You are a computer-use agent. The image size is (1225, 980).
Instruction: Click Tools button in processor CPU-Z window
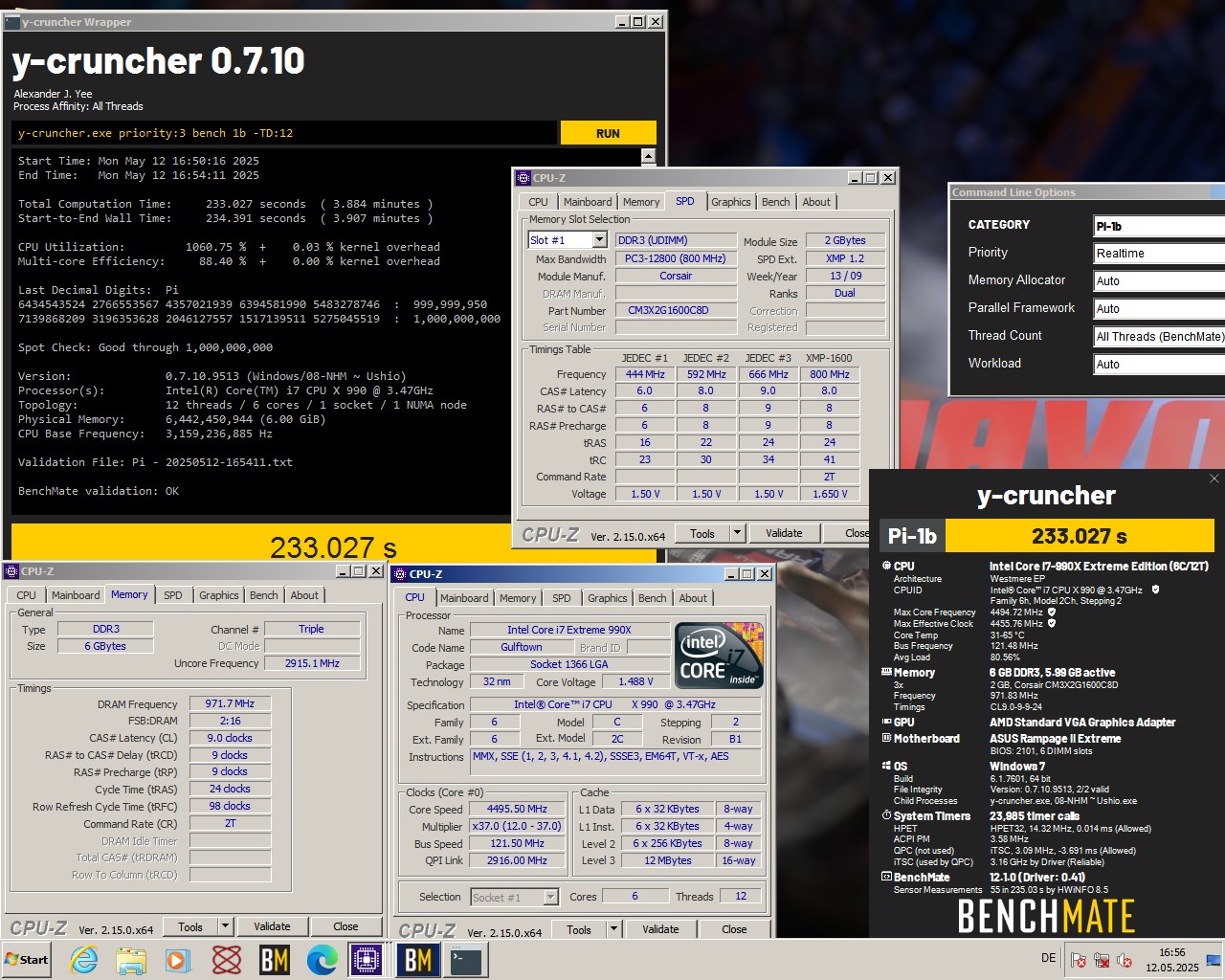coord(579,929)
